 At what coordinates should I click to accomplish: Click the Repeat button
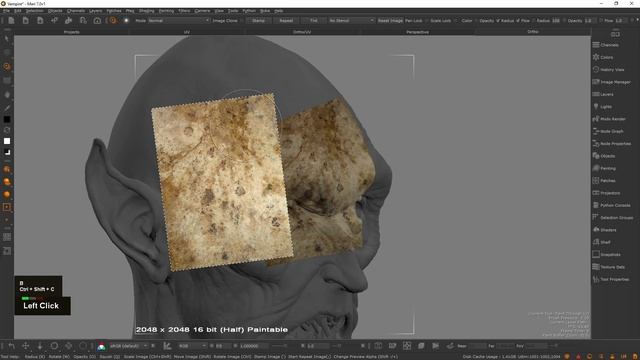click(286, 20)
